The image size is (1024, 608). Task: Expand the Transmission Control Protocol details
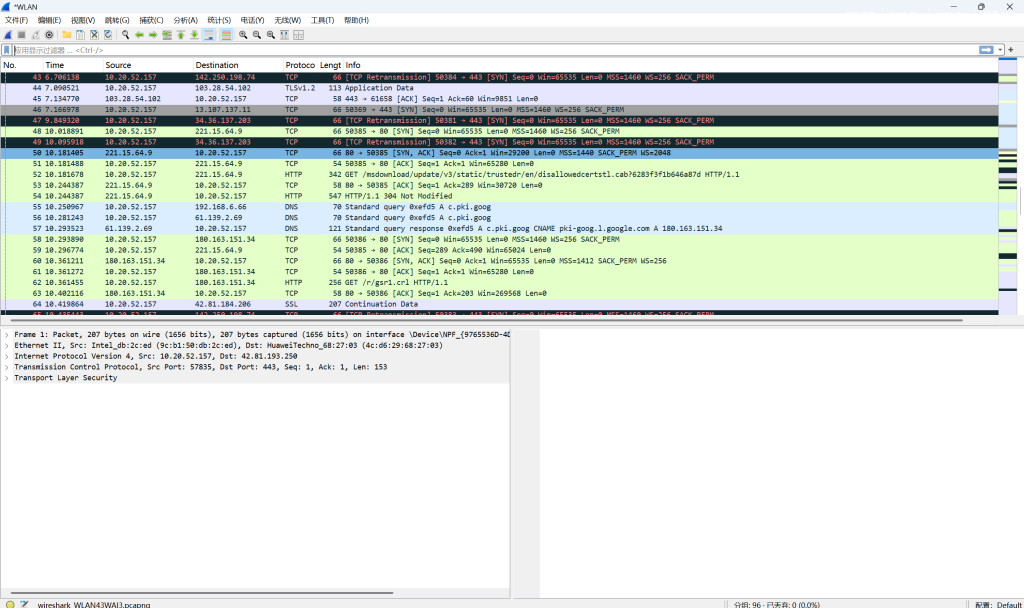(x=7, y=367)
